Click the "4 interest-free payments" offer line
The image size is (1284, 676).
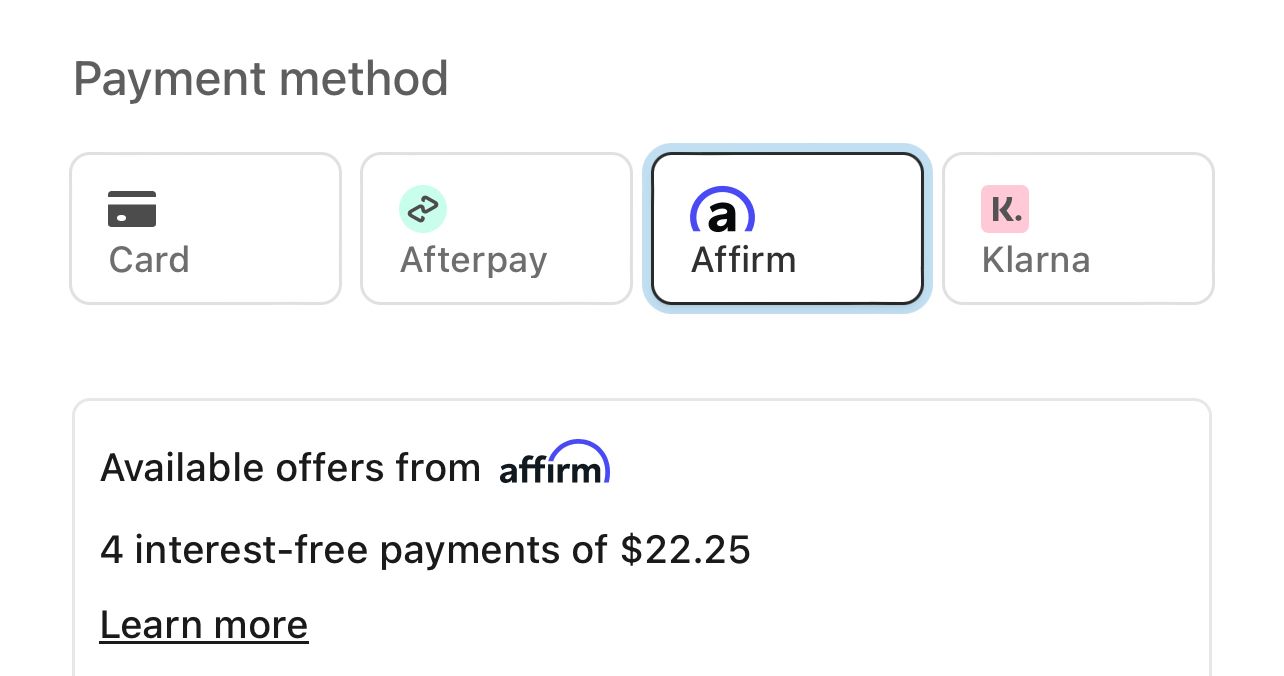coord(425,550)
